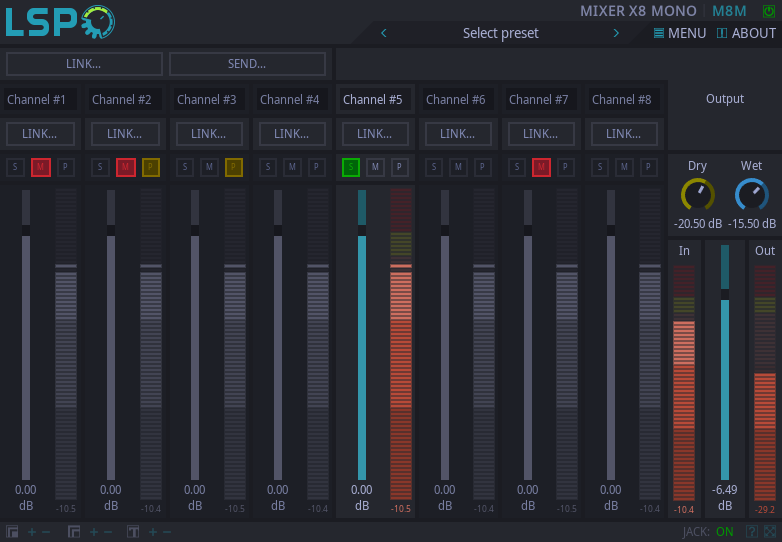
Task: Click LINK... button under Channel #4
Action: [x=291, y=133]
